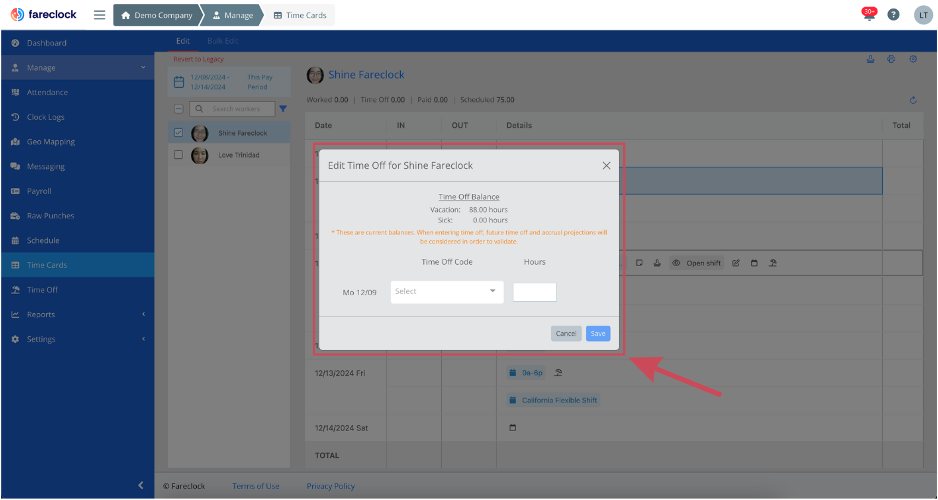Click the stamp icon beside Open shift
The width and height of the screenshot is (938, 500).
click(x=657, y=263)
